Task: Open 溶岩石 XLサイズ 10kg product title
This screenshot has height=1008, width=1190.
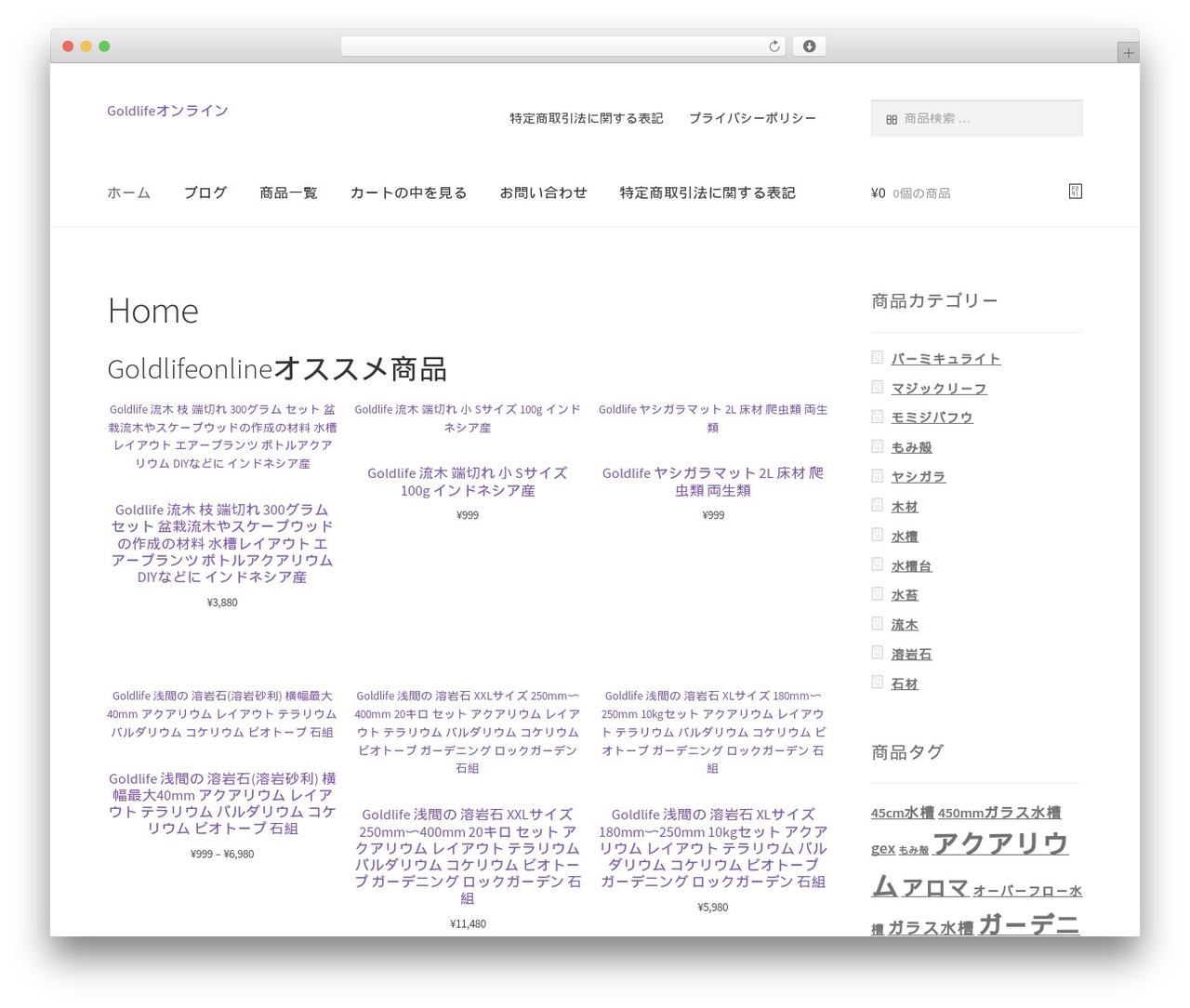Action: pyautogui.click(x=713, y=848)
